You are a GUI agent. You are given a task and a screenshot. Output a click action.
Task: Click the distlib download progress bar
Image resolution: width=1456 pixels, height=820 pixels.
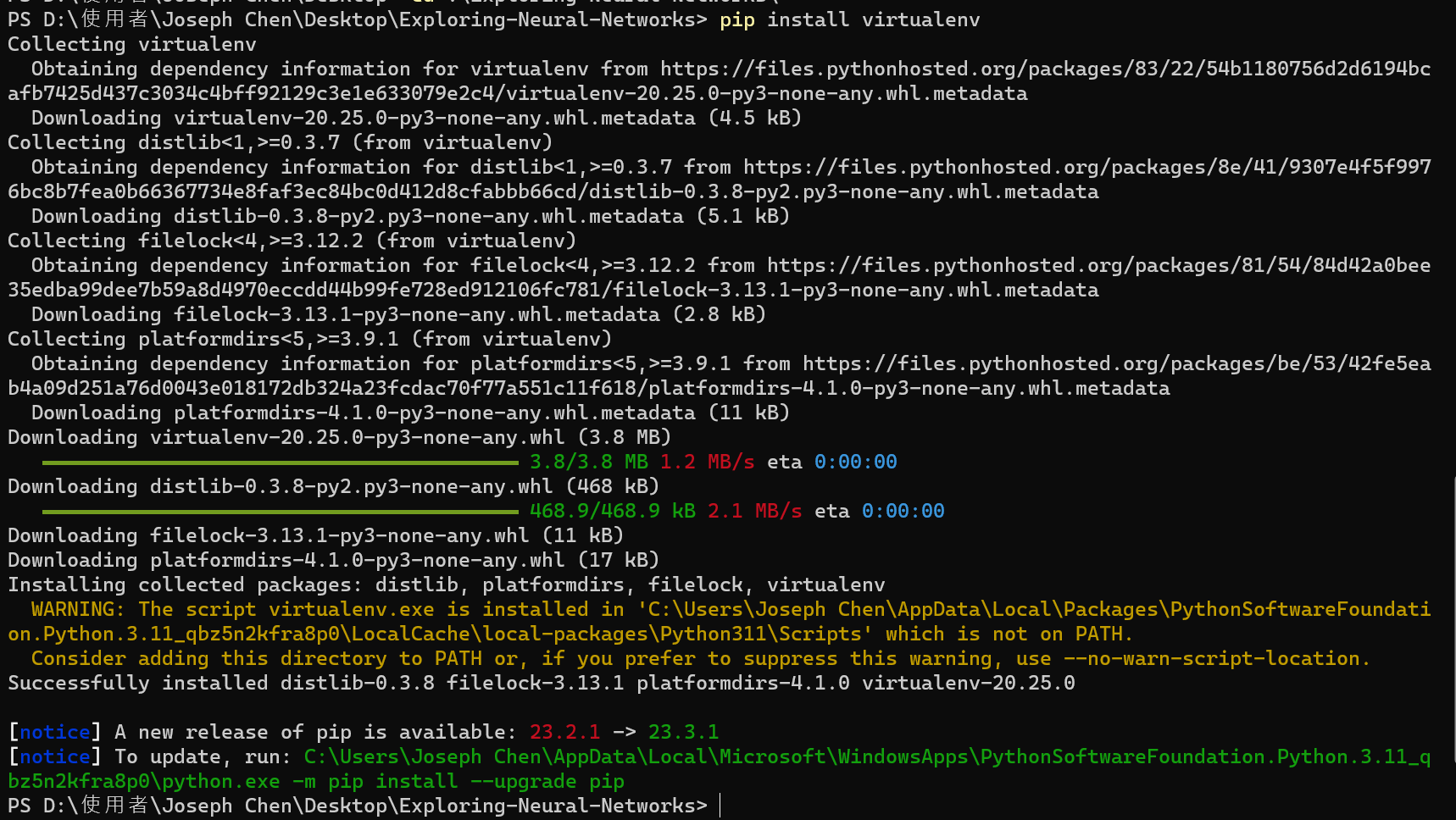click(280, 512)
